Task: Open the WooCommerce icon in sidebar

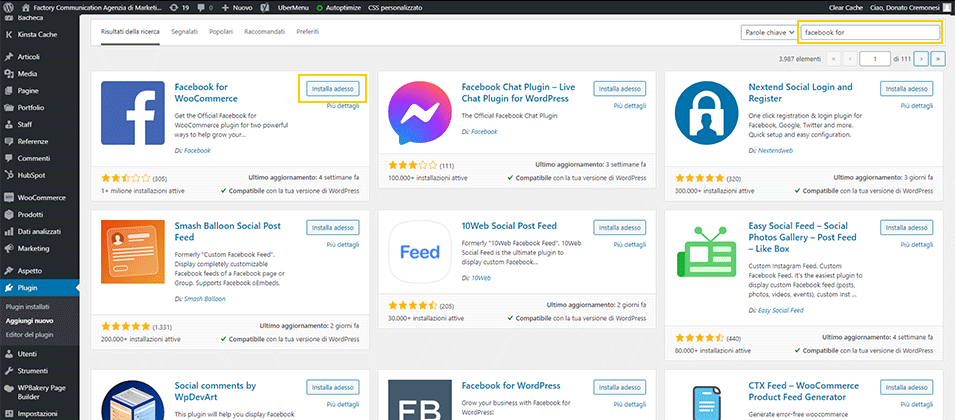Action: [x=9, y=198]
